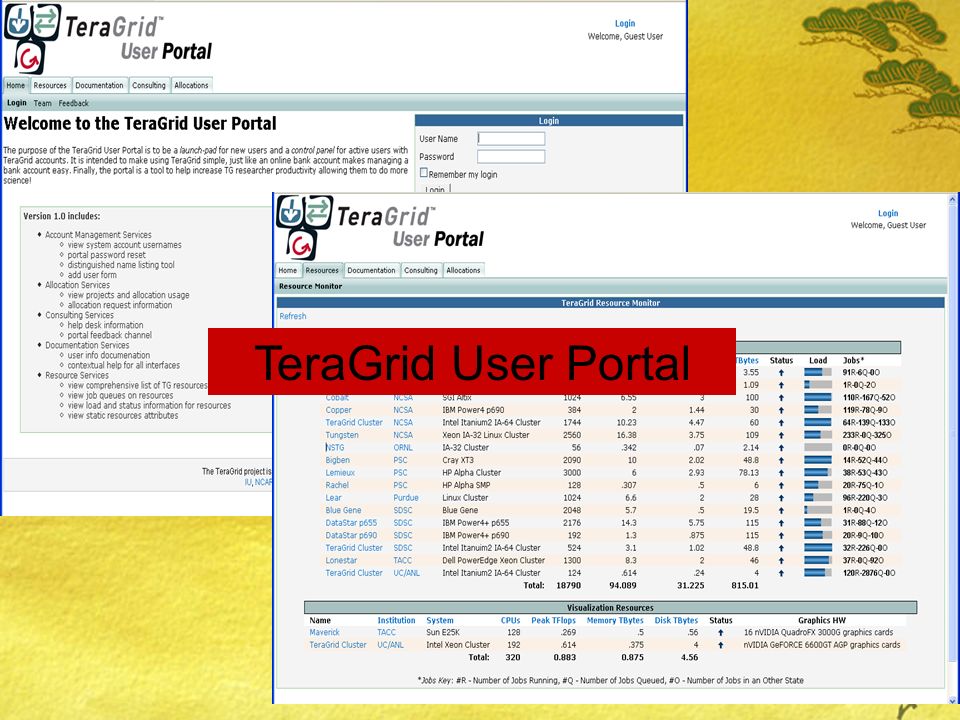Click the status arrow in the Lear row
The image size is (960, 720).
pyautogui.click(x=781, y=498)
